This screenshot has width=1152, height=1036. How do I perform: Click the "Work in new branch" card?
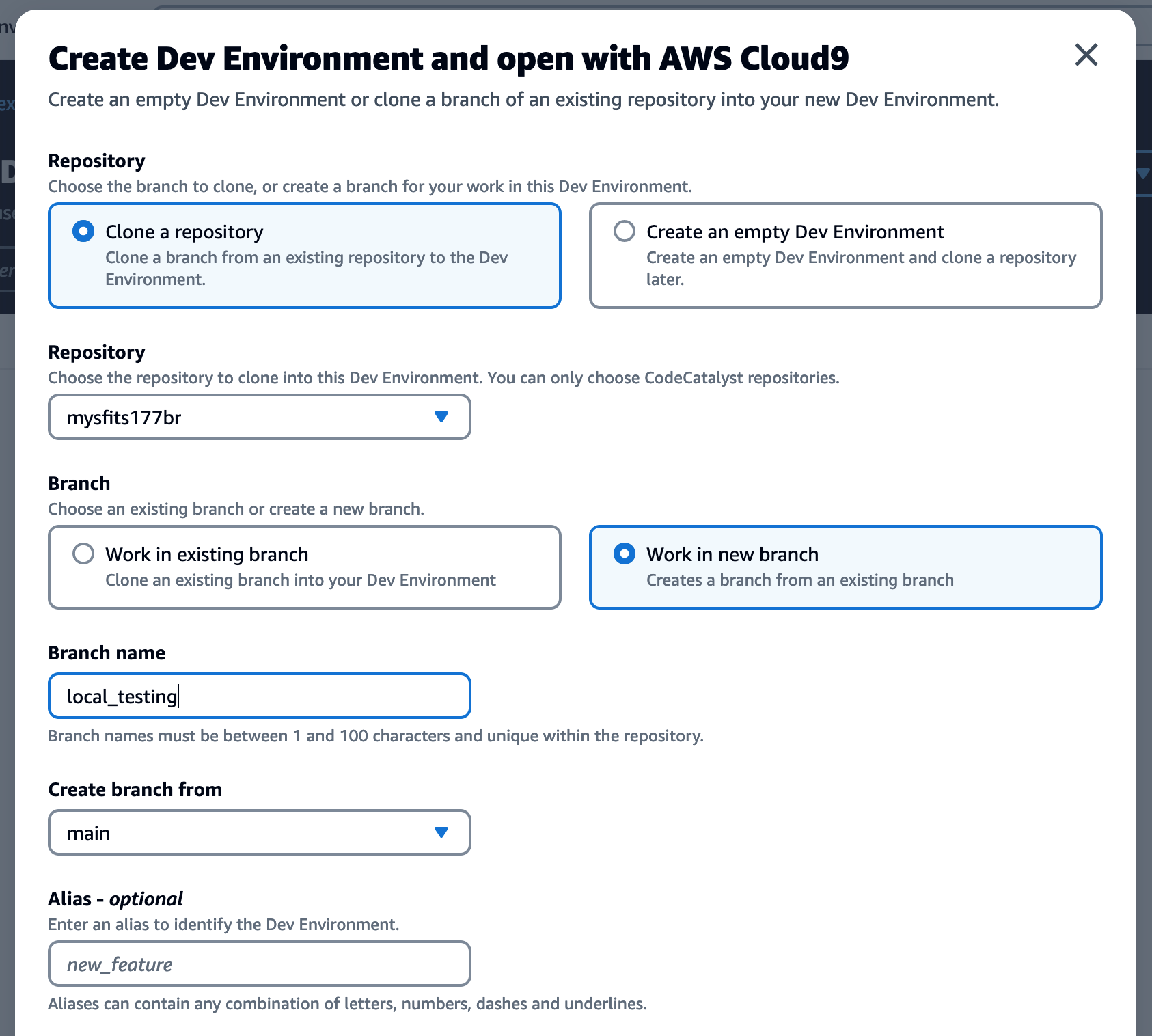(x=846, y=567)
